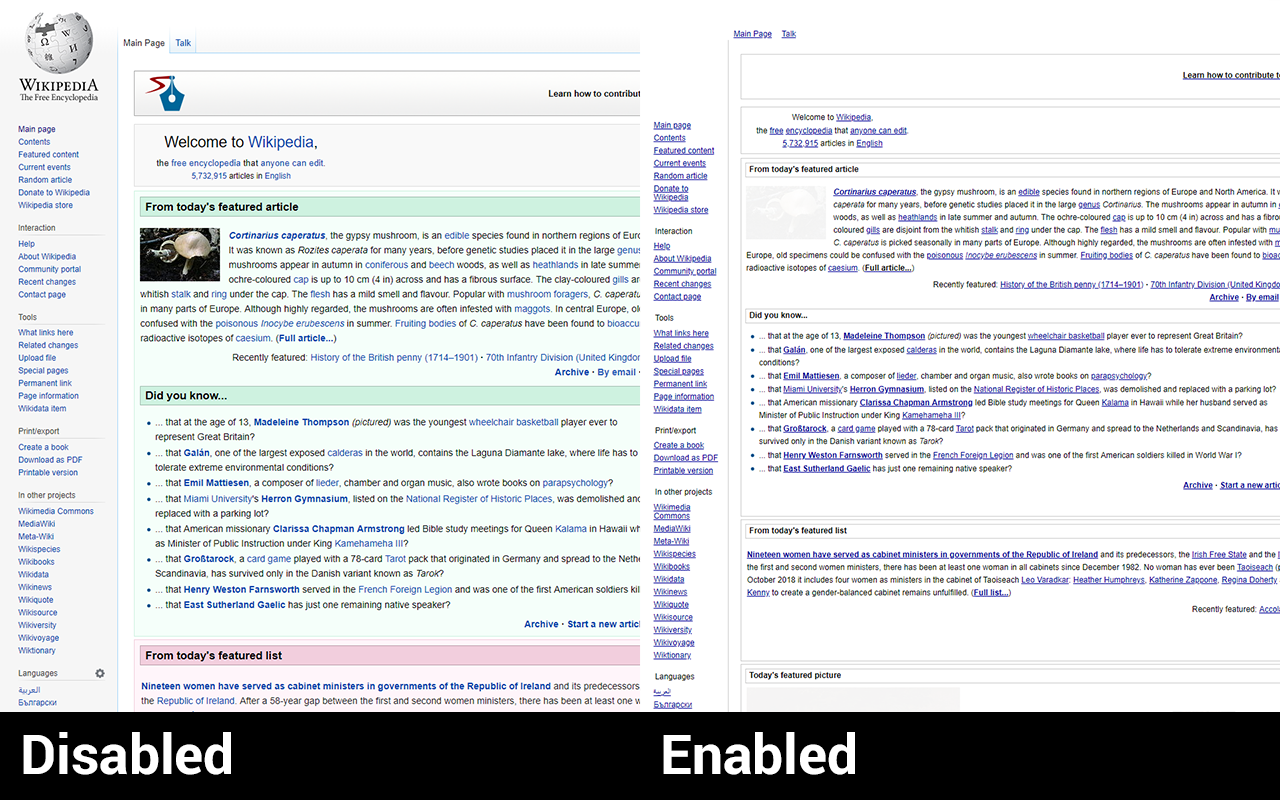Screen dimensions: 1280x800
Task: Click Cortinarius caperatus link on the Enabled page
Action: click(x=875, y=192)
